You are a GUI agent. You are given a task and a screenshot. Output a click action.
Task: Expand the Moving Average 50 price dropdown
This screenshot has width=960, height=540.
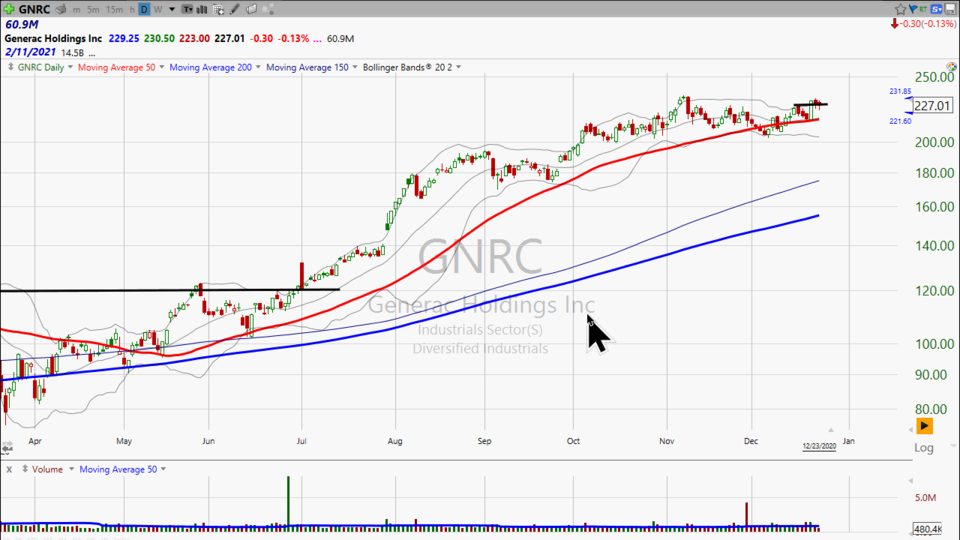point(162,67)
